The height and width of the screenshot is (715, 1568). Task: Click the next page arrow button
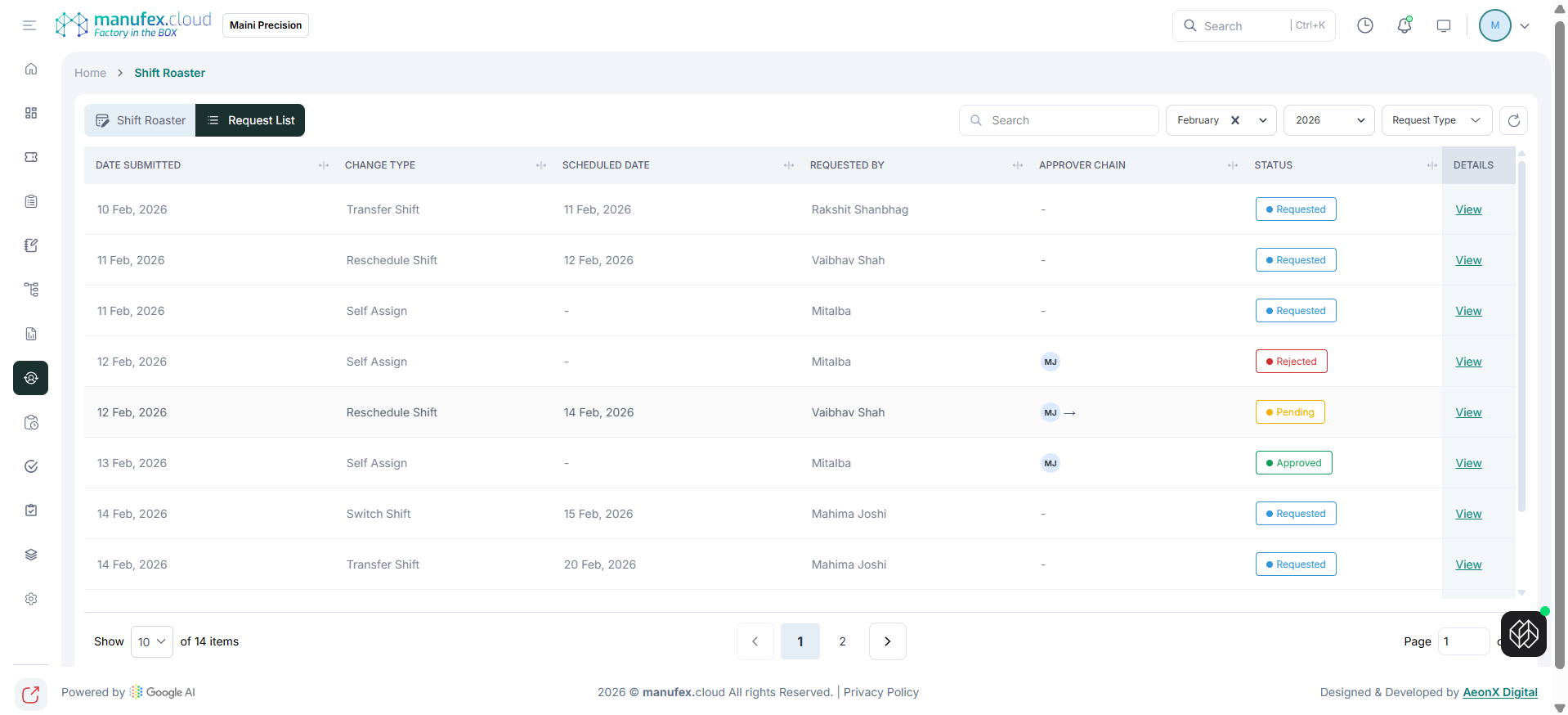[887, 641]
